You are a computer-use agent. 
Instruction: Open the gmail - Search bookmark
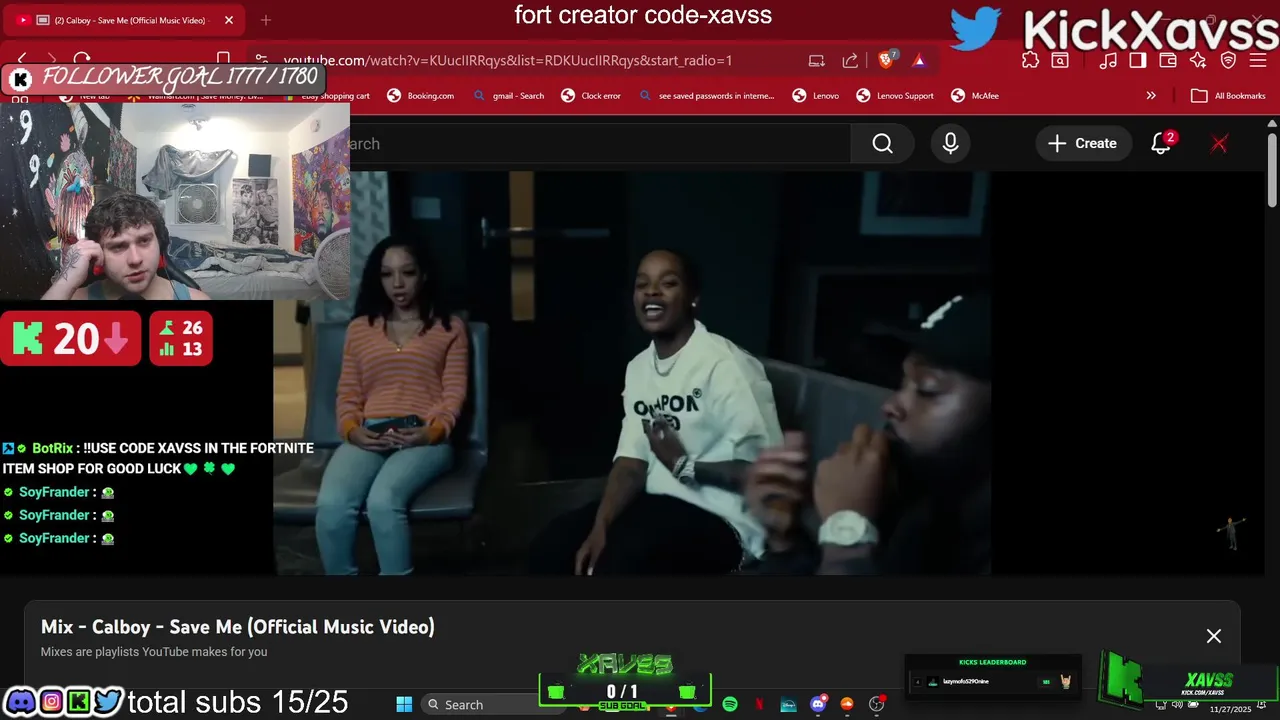click(509, 96)
